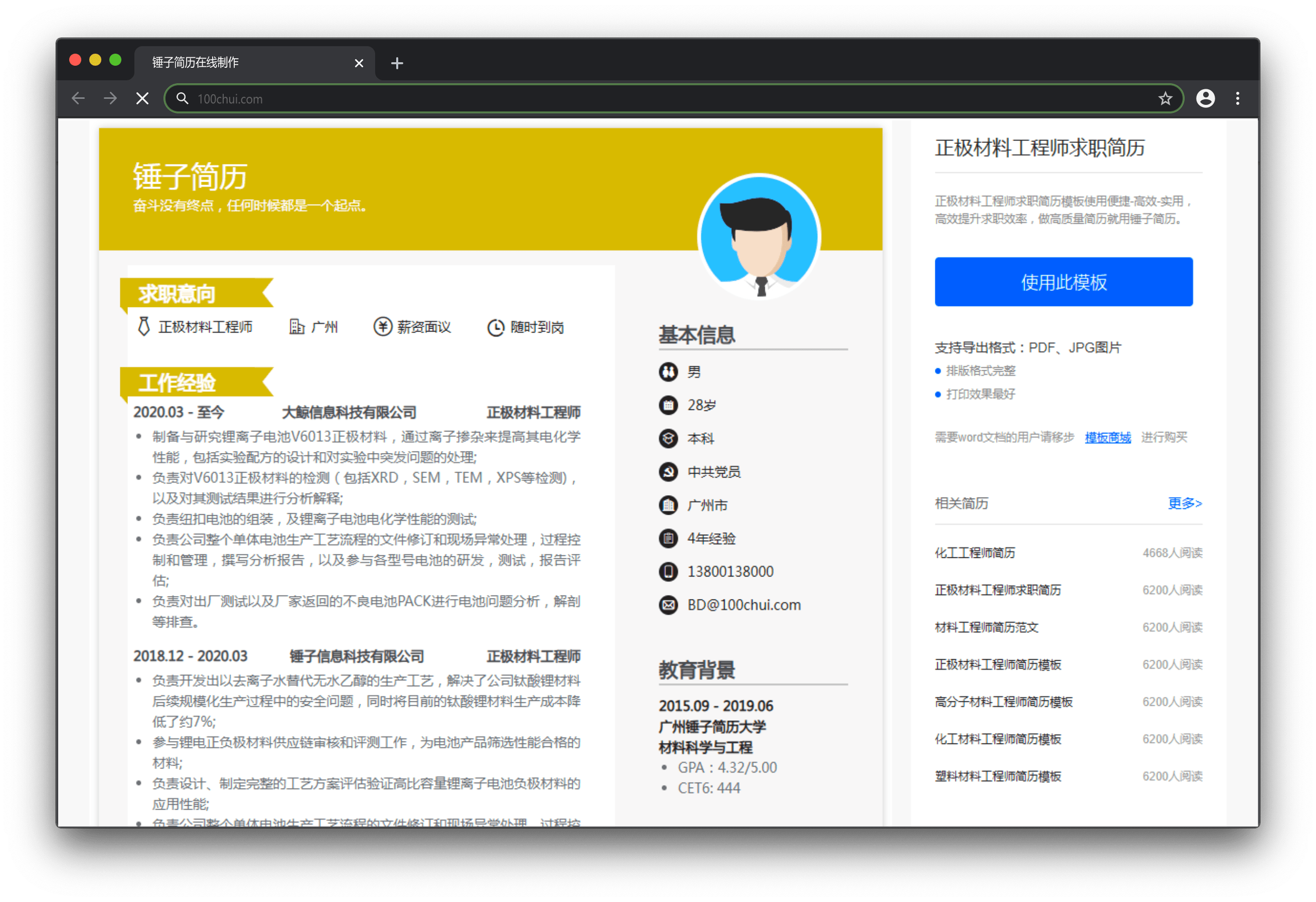Open the 高分子材料工程师简历模板 link
This screenshot has height=902, width=1316.
pos(1004,701)
